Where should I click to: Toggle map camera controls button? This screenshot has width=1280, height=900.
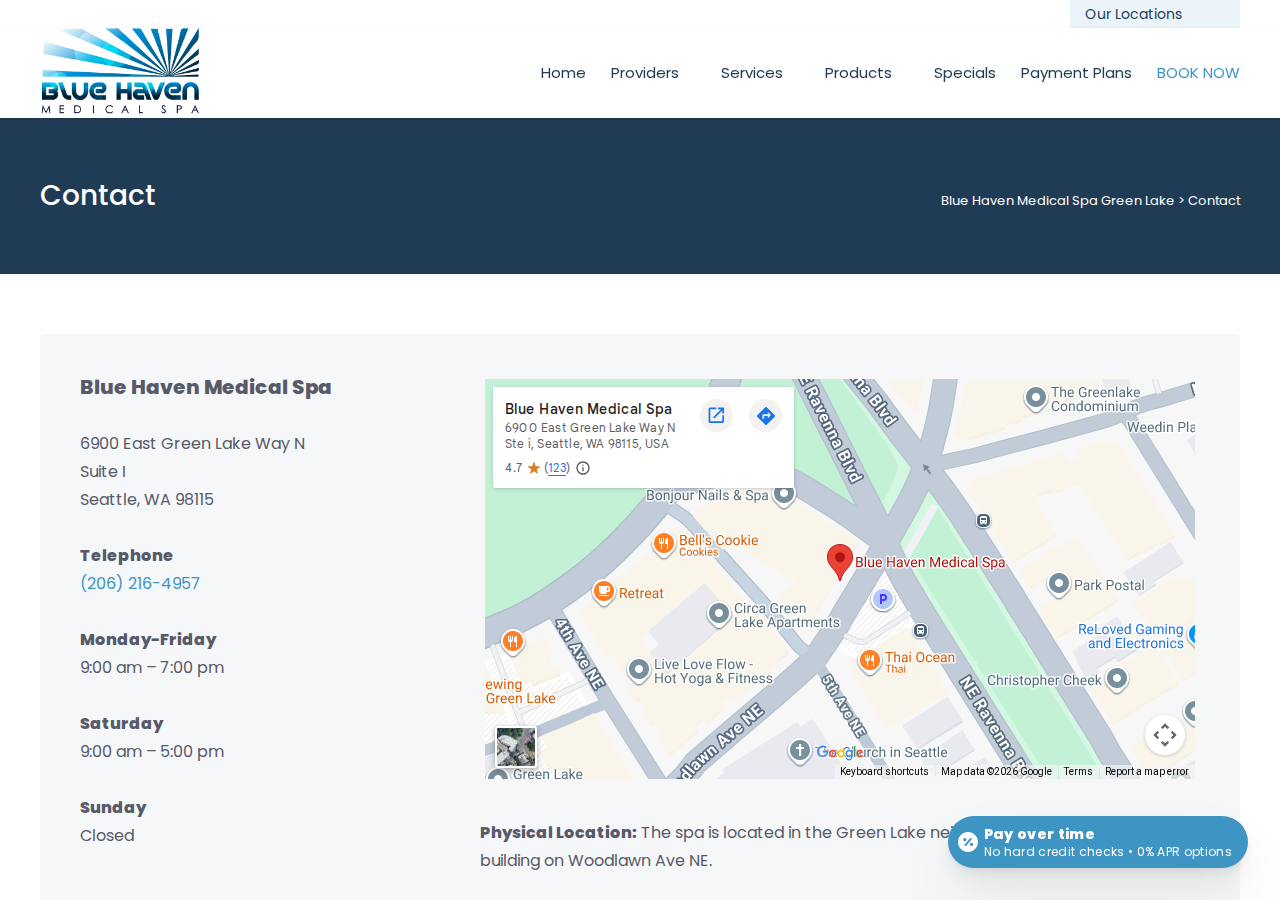pos(1165,735)
